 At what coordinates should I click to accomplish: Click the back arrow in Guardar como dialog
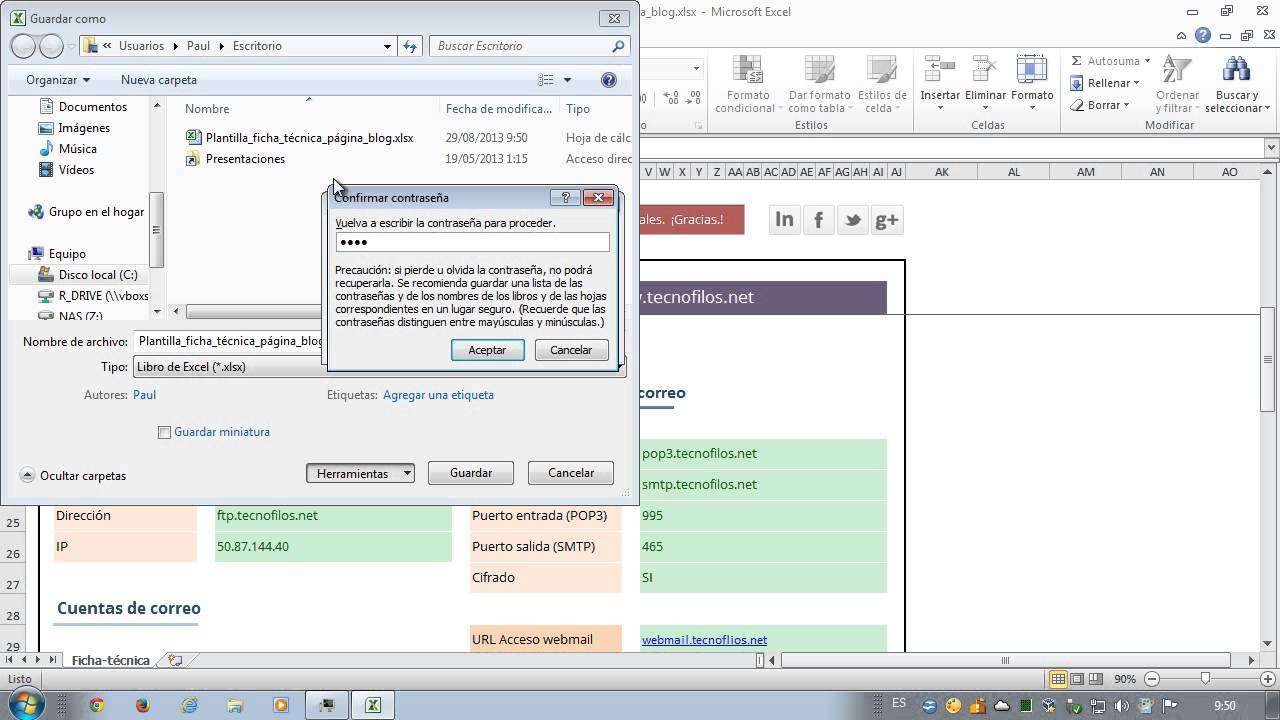(23, 46)
